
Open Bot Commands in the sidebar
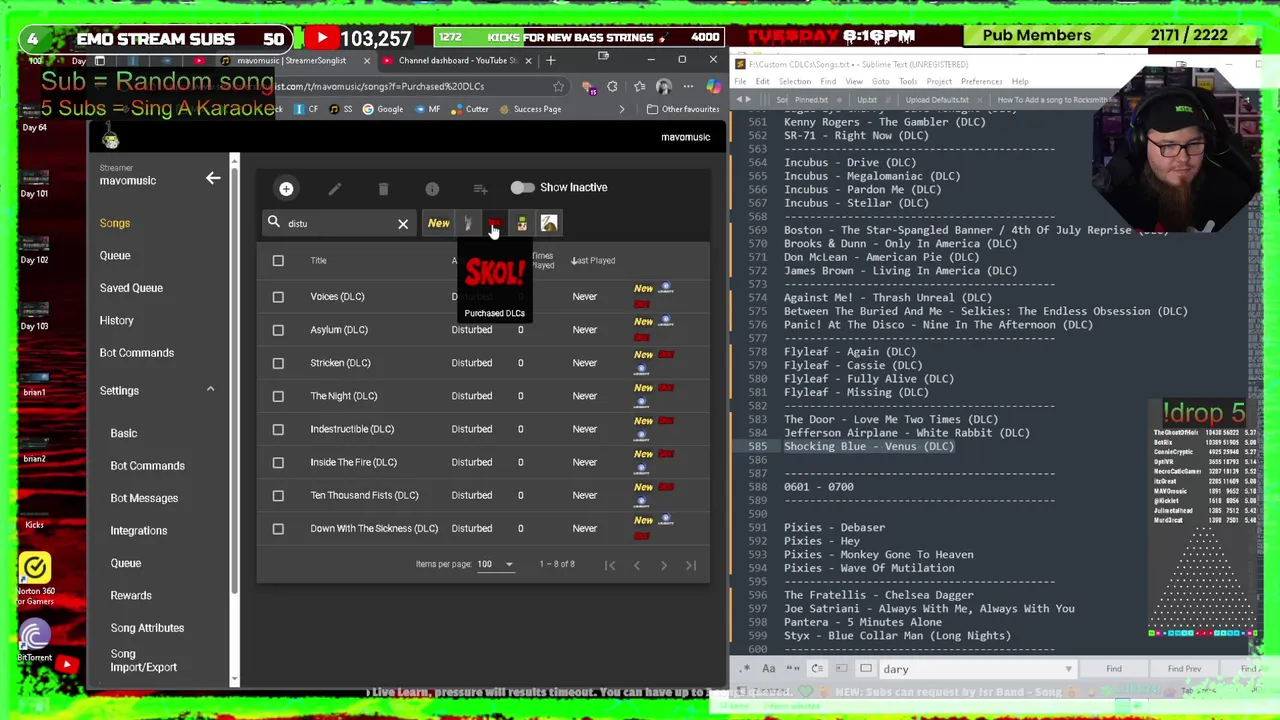137,353
